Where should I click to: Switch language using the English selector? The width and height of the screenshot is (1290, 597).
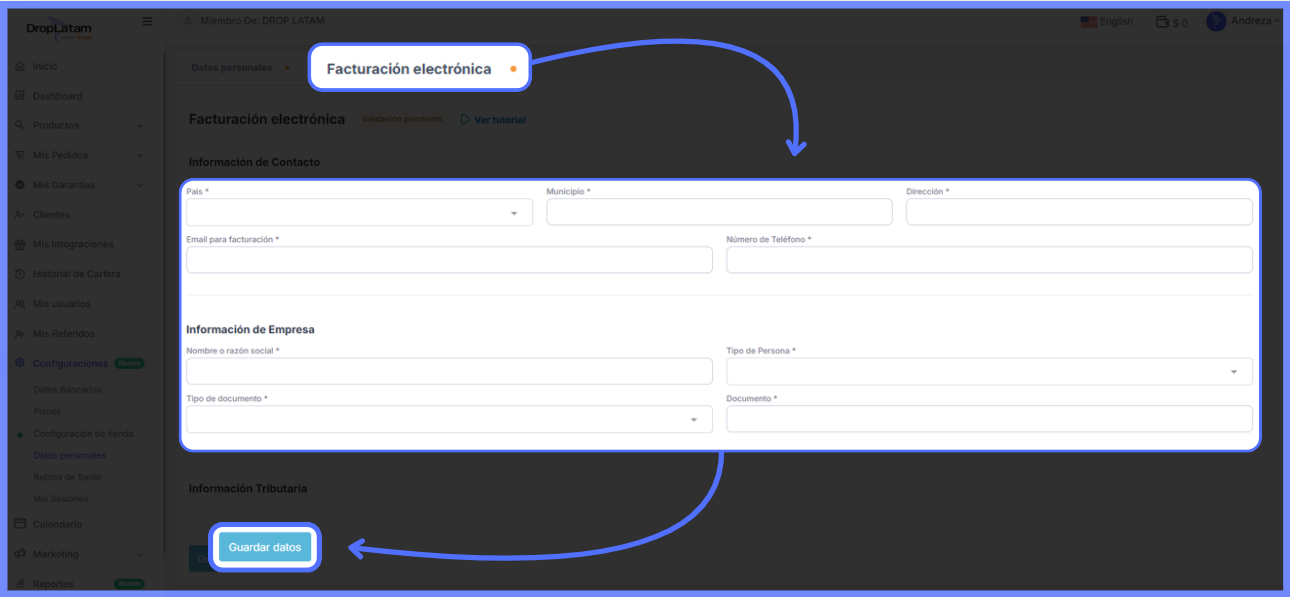1107,22
